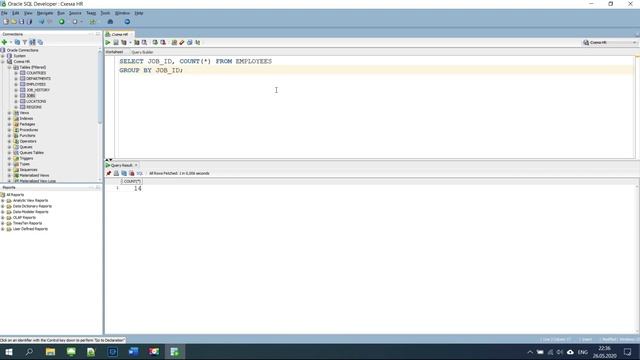640x360 pixels.
Task: Click the ENG language indicator in system tray
Action: [583, 352]
